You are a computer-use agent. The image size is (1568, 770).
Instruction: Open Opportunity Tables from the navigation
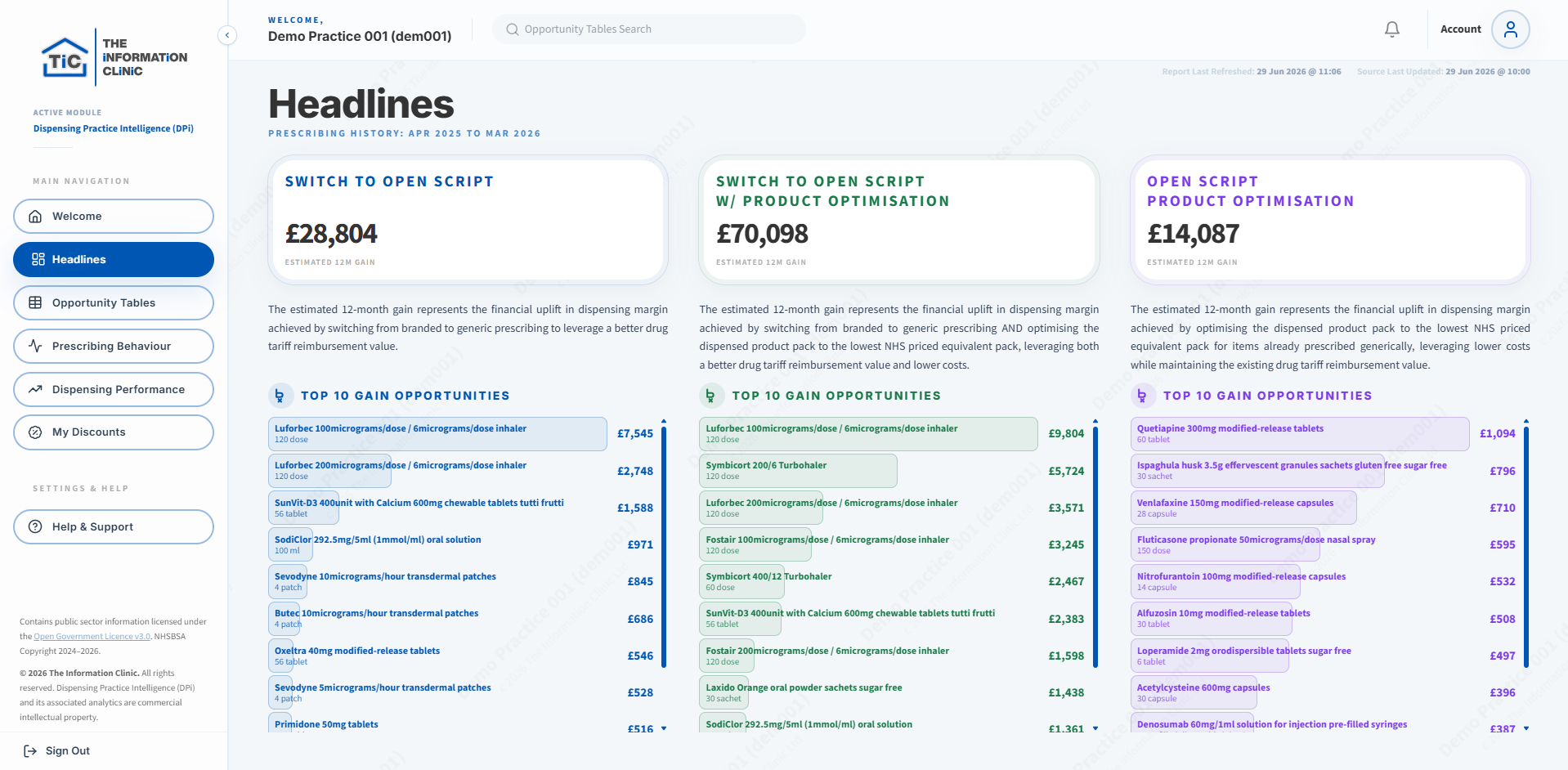point(114,302)
